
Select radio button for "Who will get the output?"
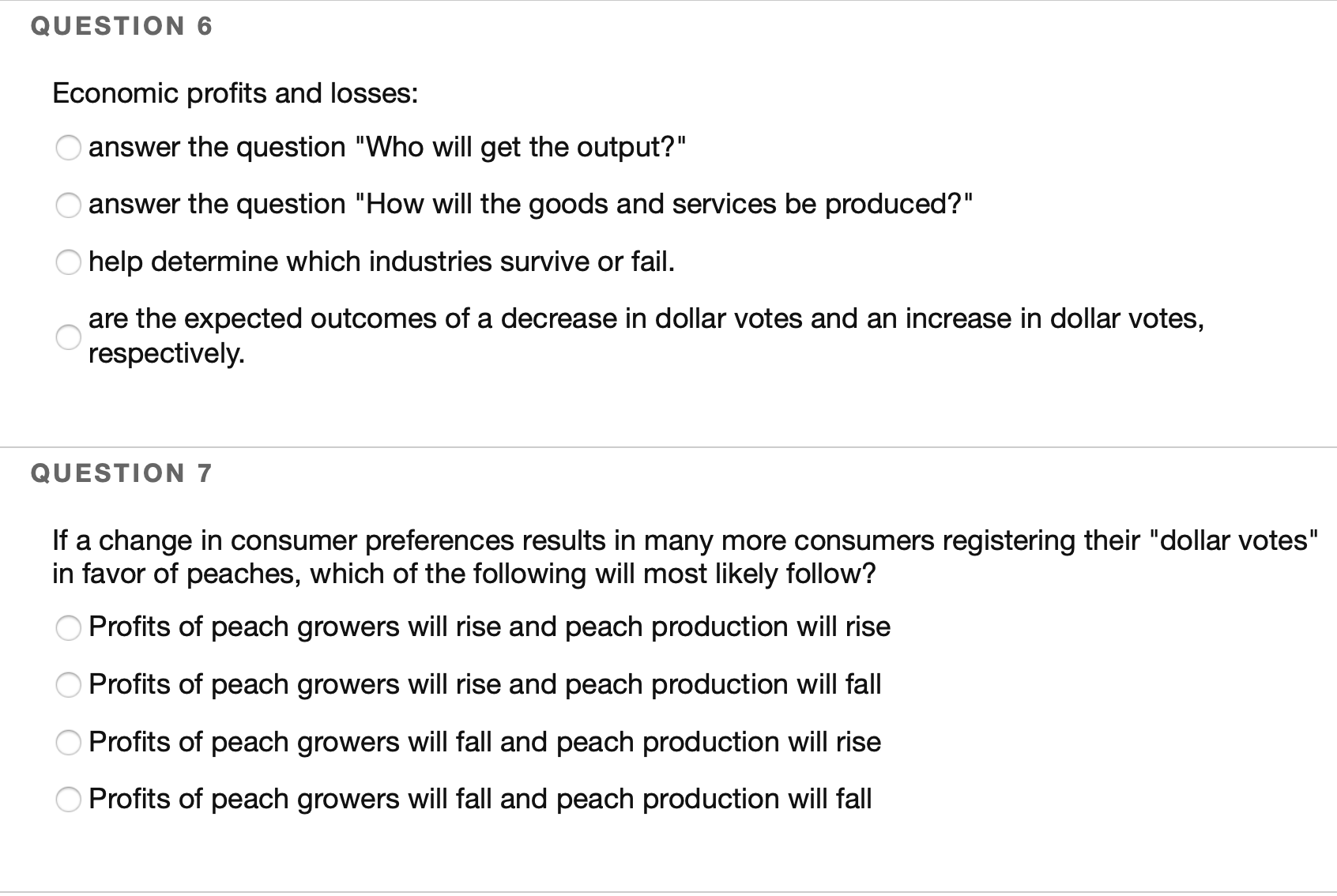pyautogui.click(x=69, y=148)
